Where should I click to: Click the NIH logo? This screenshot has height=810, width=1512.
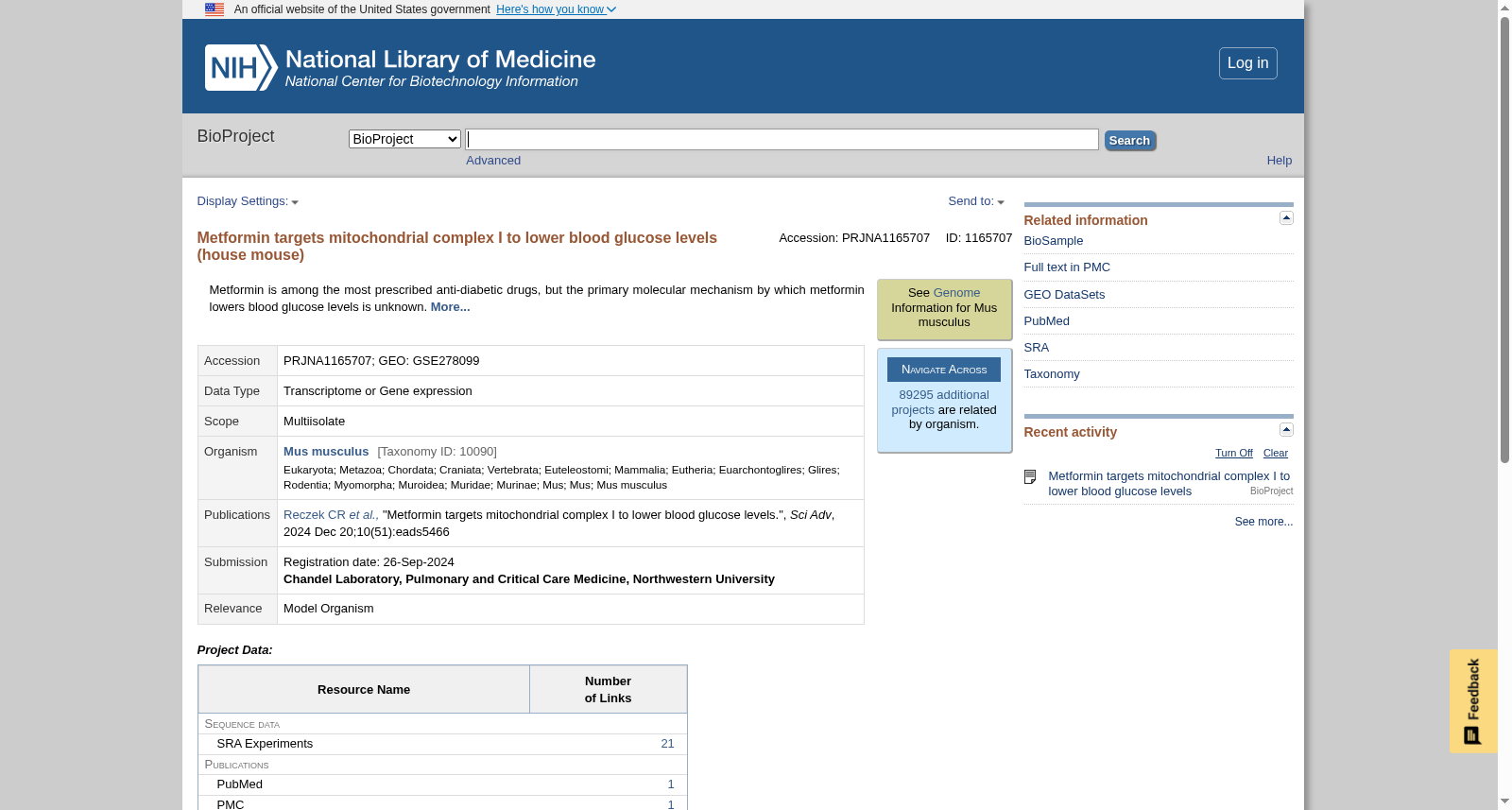[241, 67]
